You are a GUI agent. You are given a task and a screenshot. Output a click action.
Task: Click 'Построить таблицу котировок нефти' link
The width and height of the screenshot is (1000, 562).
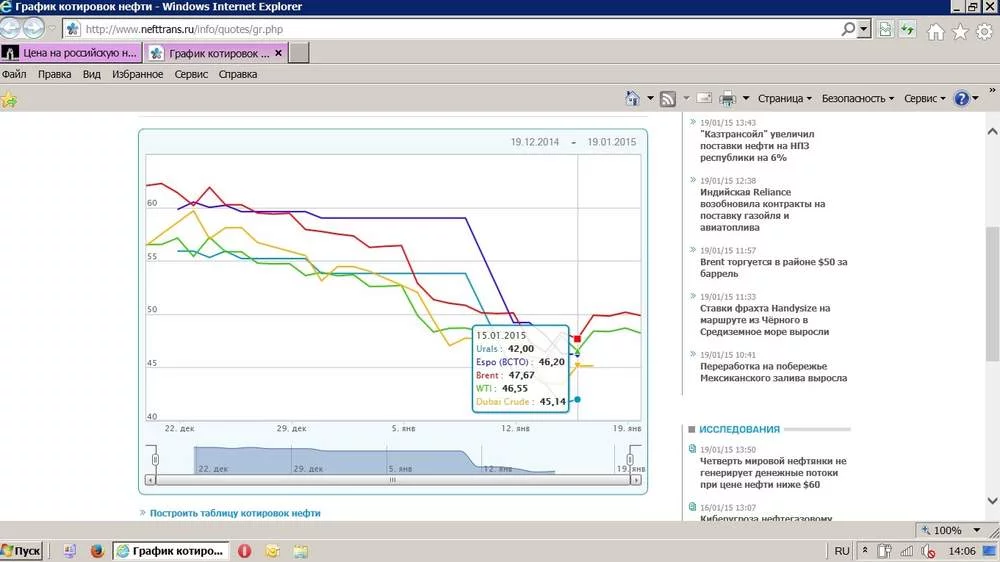pos(235,513)
